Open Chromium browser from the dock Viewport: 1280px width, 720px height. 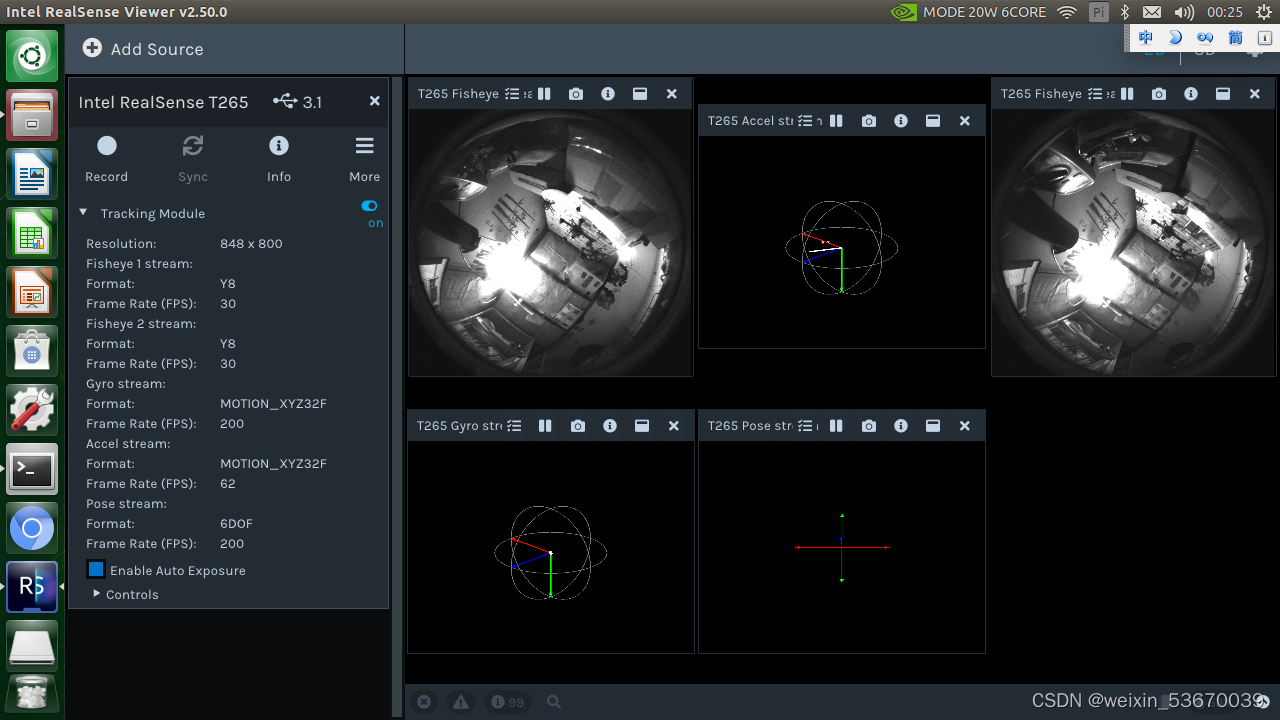[x=32, y=528]
